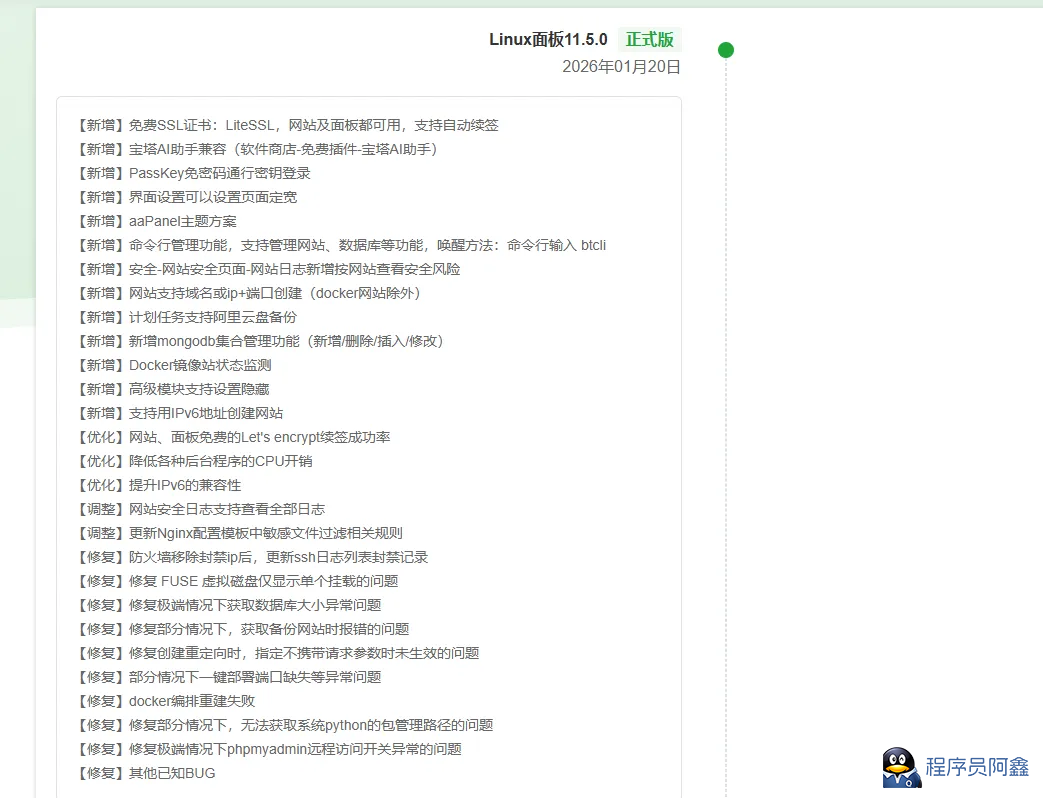Screen dimensions: 1043x798
Task: Select the 修复 FUSE 虚拟磁盘 fix line
Action: [x=237, y=581]
